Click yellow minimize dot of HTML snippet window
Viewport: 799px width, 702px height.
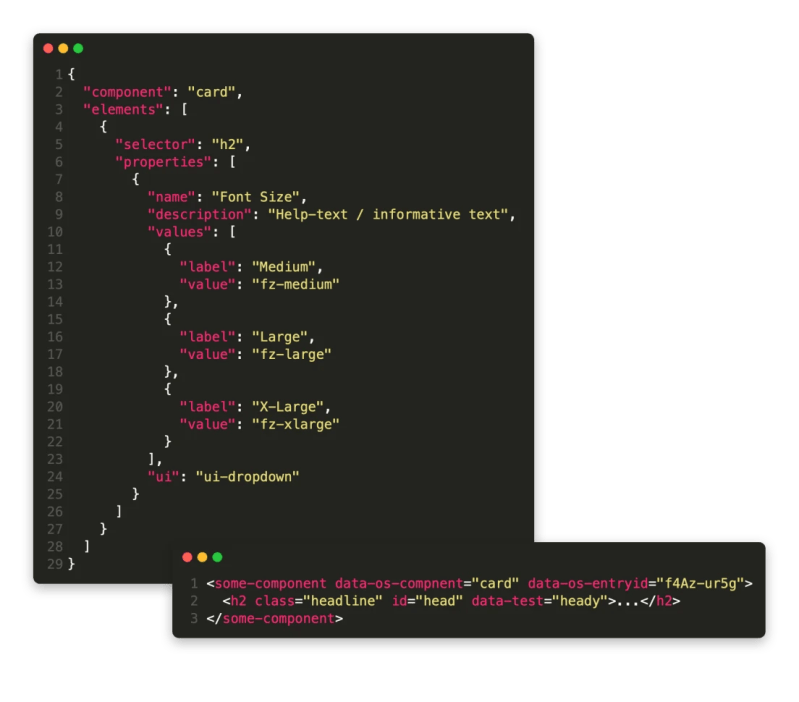[x=202, y=557]
